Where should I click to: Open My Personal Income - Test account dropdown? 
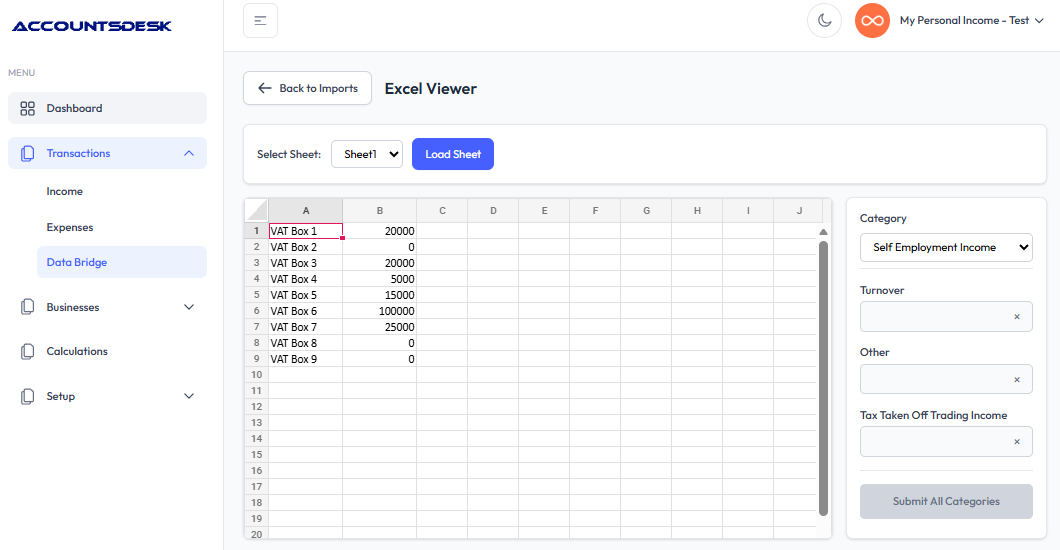click(x=971, y=20)
